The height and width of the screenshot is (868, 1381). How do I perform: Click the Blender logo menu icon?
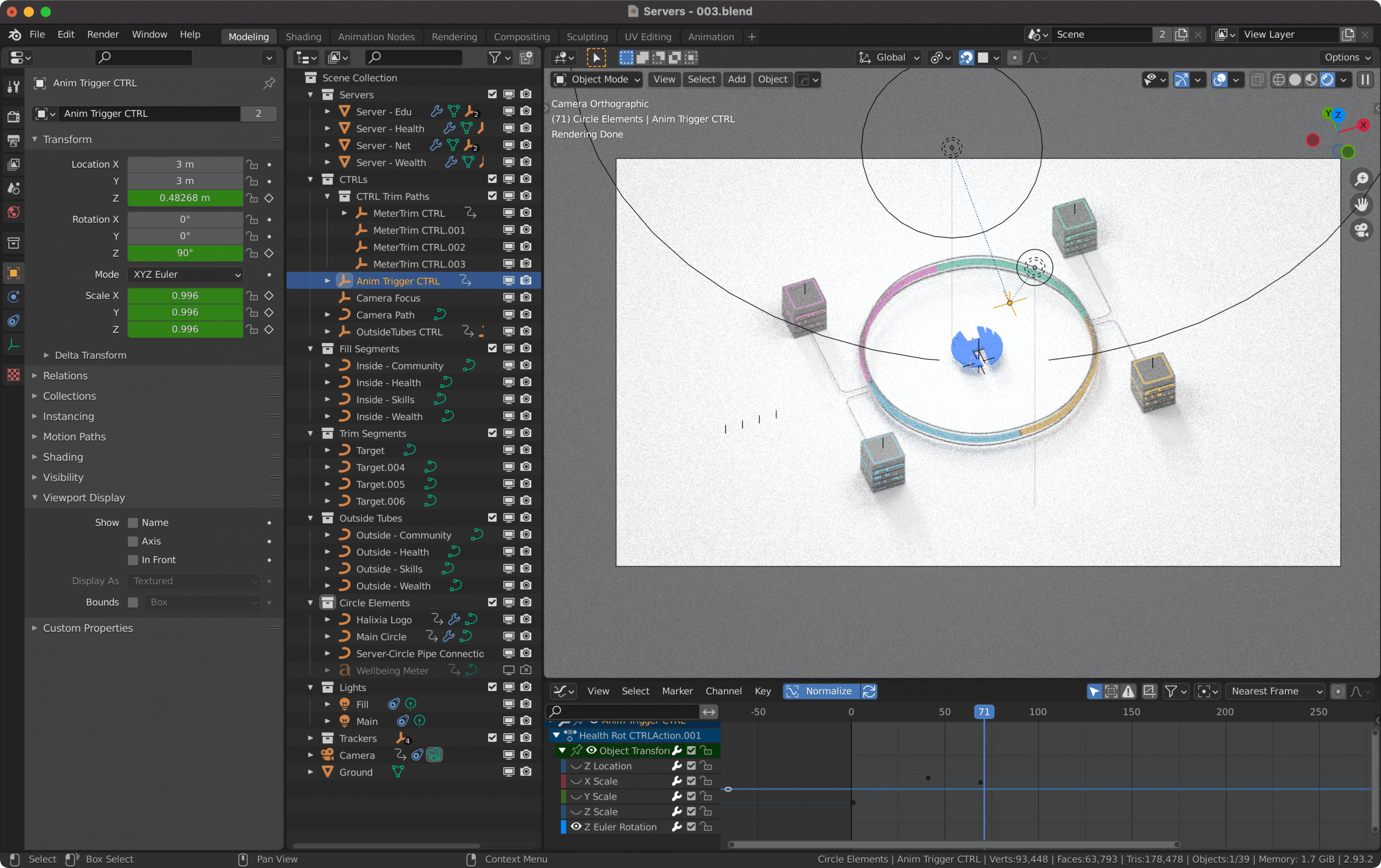click(x=15, y=35)
